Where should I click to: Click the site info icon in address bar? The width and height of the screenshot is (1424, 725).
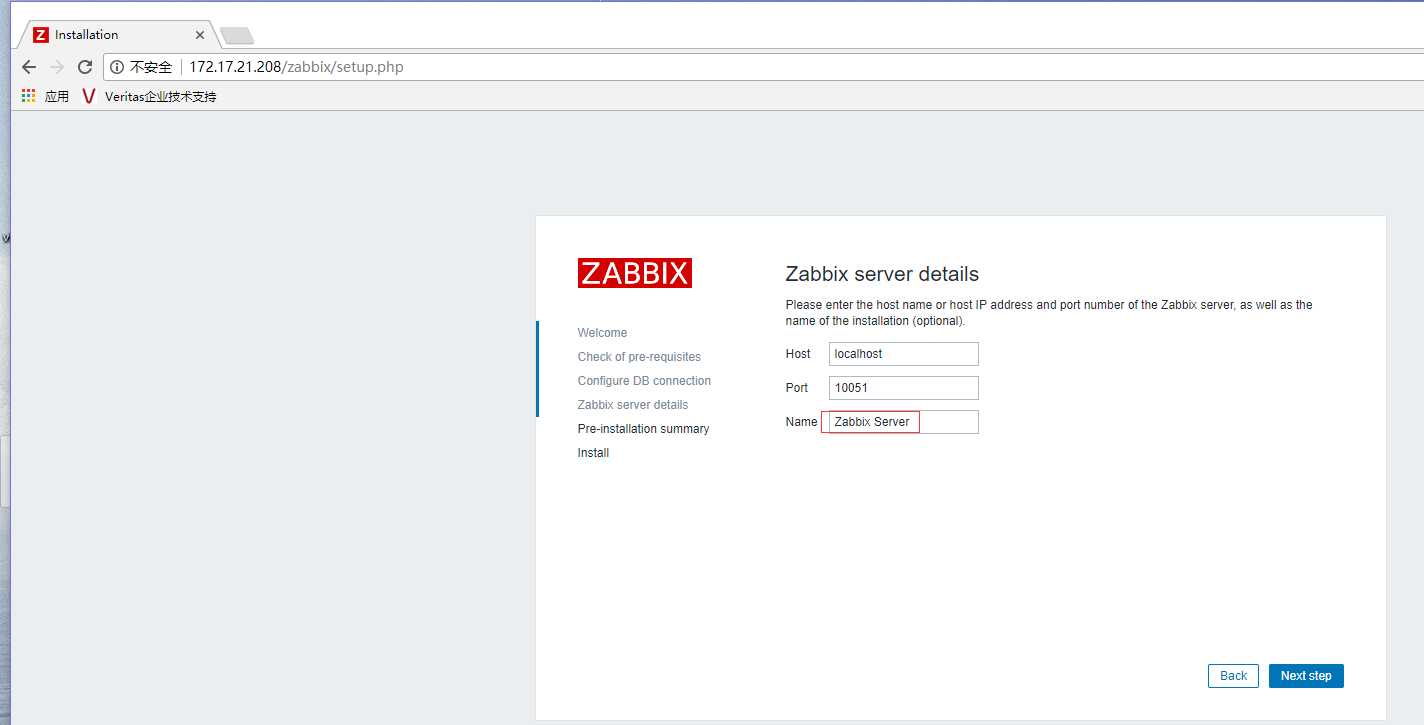(117, 67)
